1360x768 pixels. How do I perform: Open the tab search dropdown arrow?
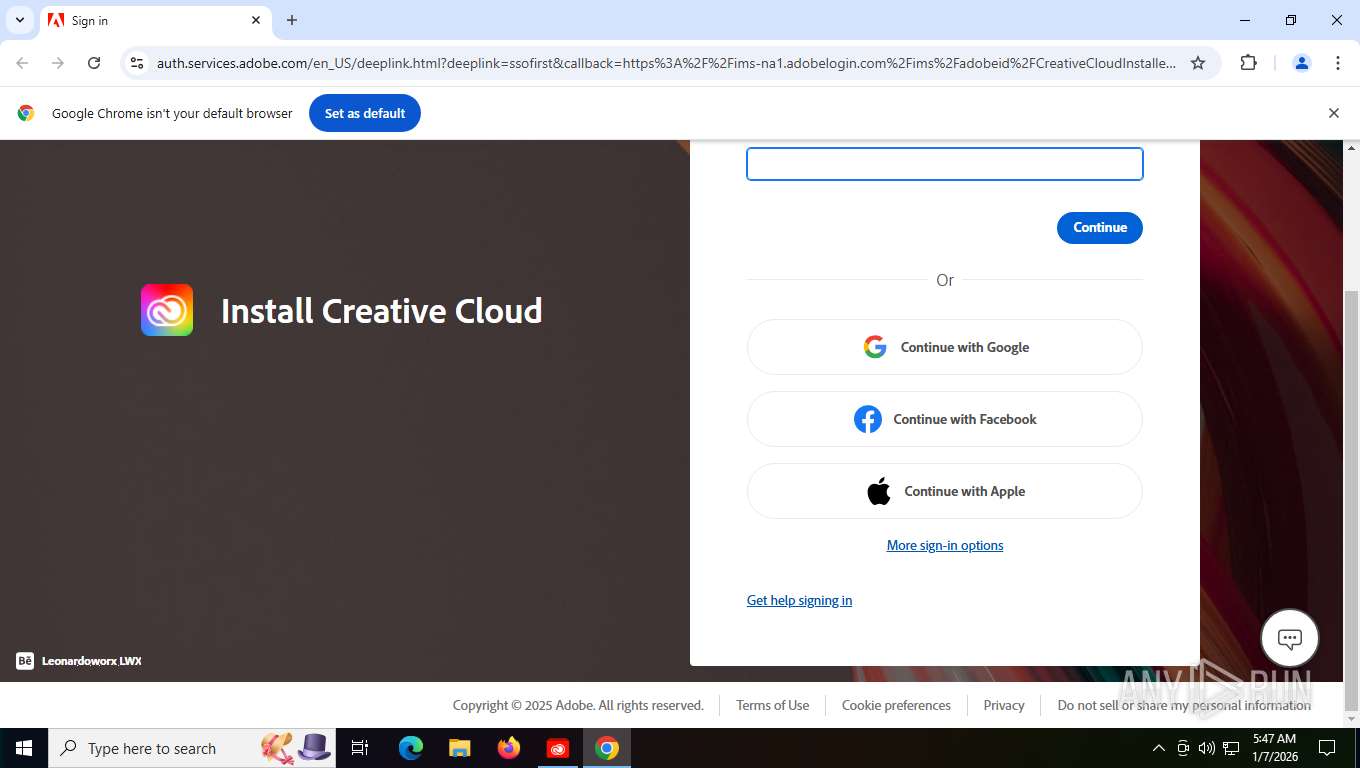click(x=19, y=20)
